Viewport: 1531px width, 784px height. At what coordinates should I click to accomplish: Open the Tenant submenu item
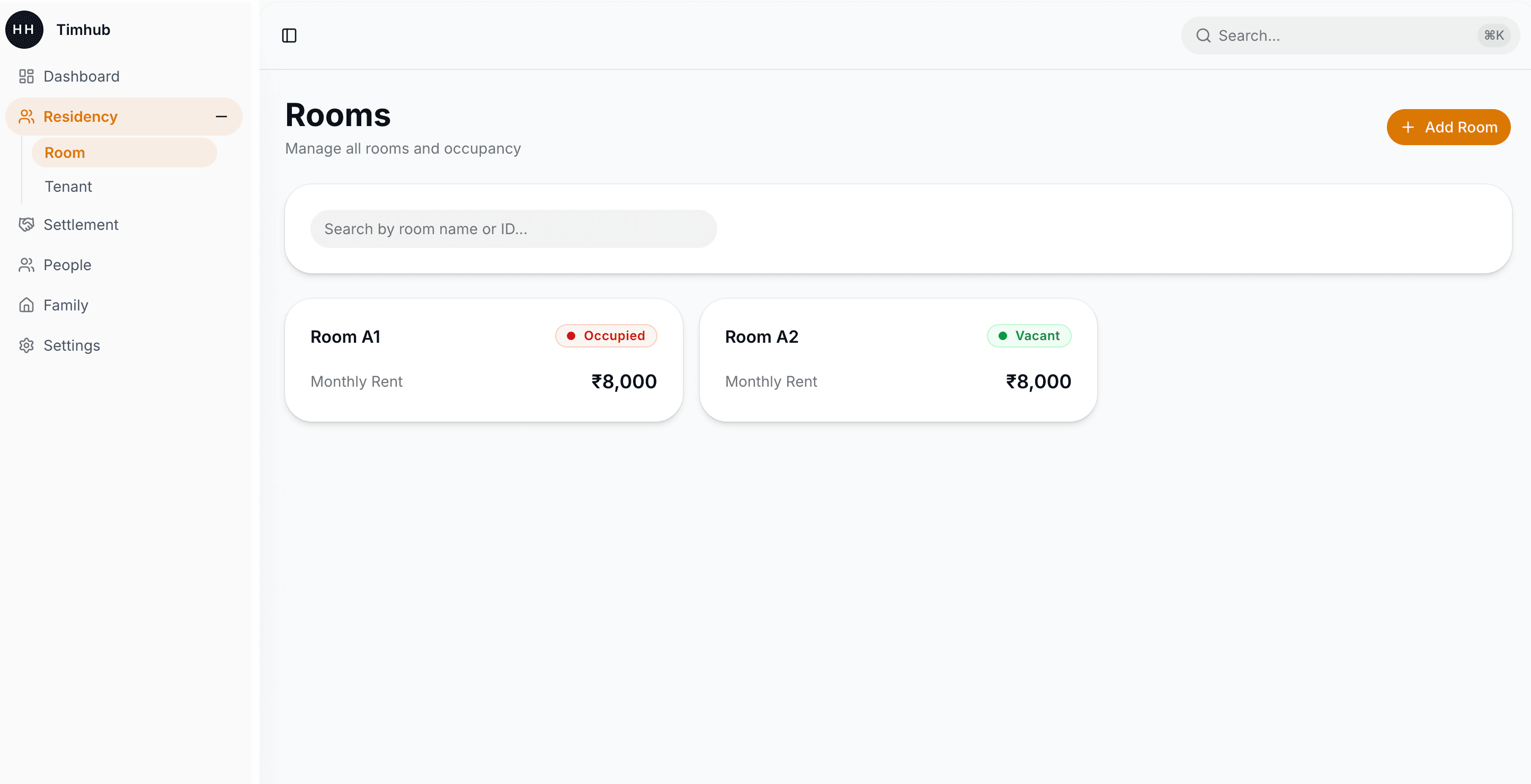124,186
